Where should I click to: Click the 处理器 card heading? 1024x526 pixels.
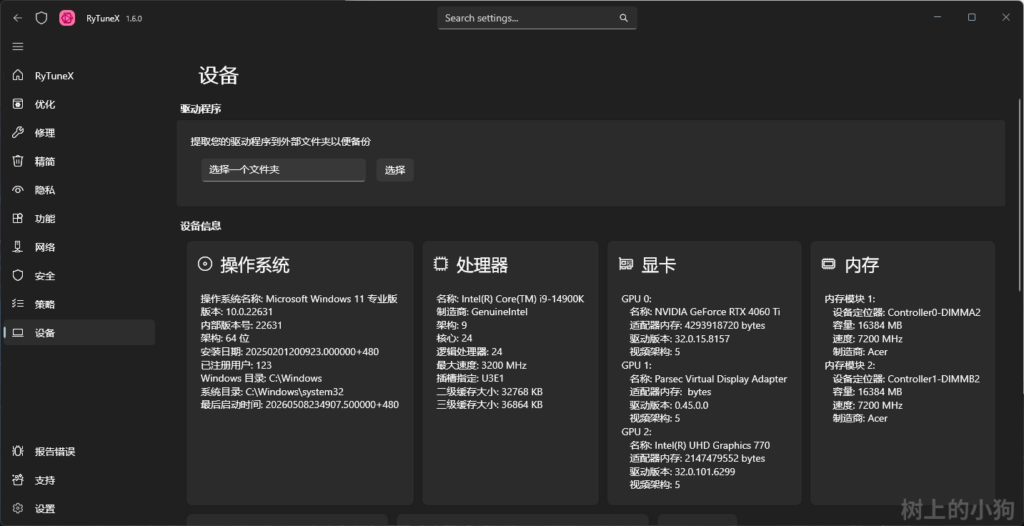click(482, 265)
